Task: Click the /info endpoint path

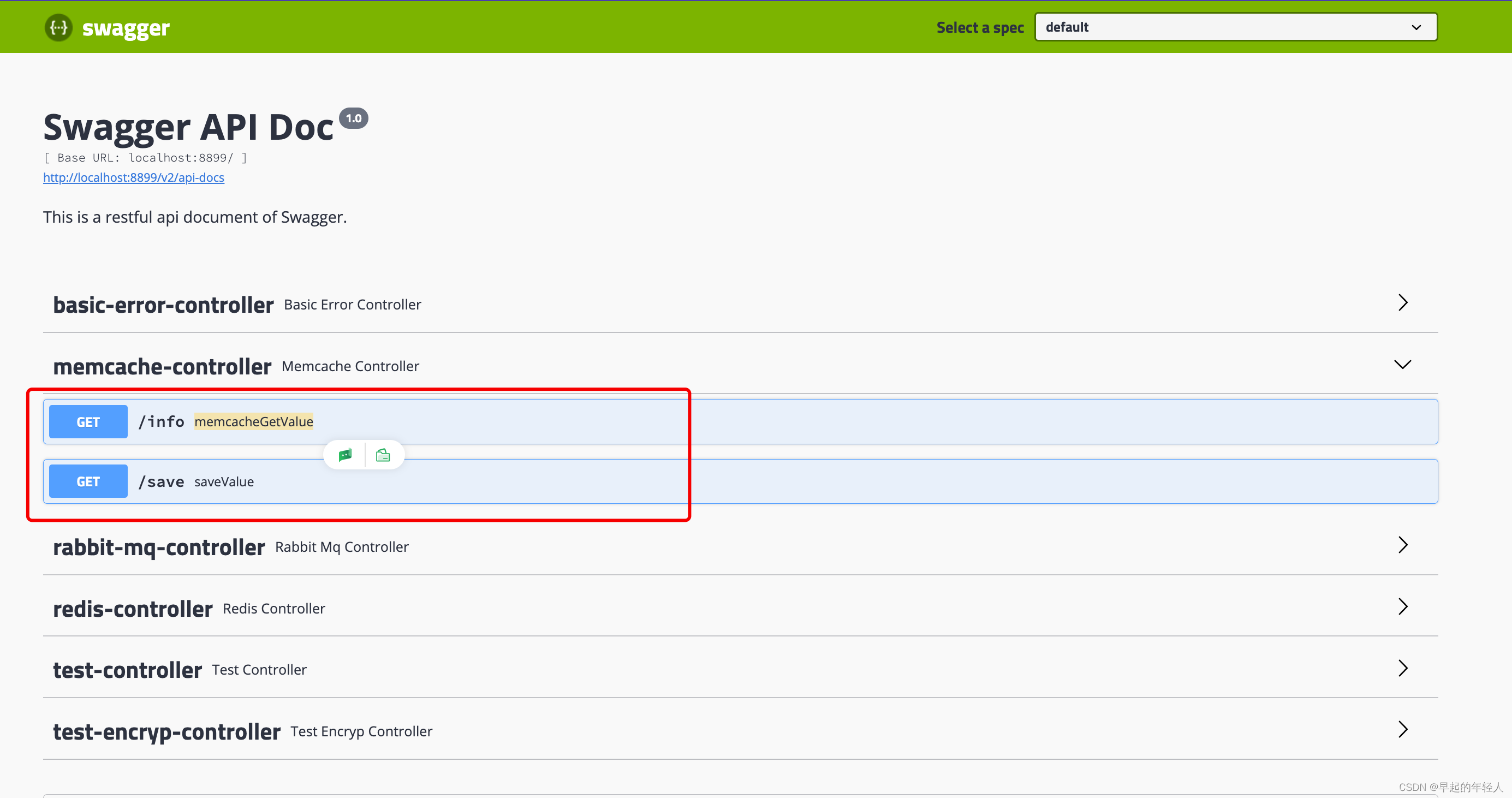Action: (161, 421)
